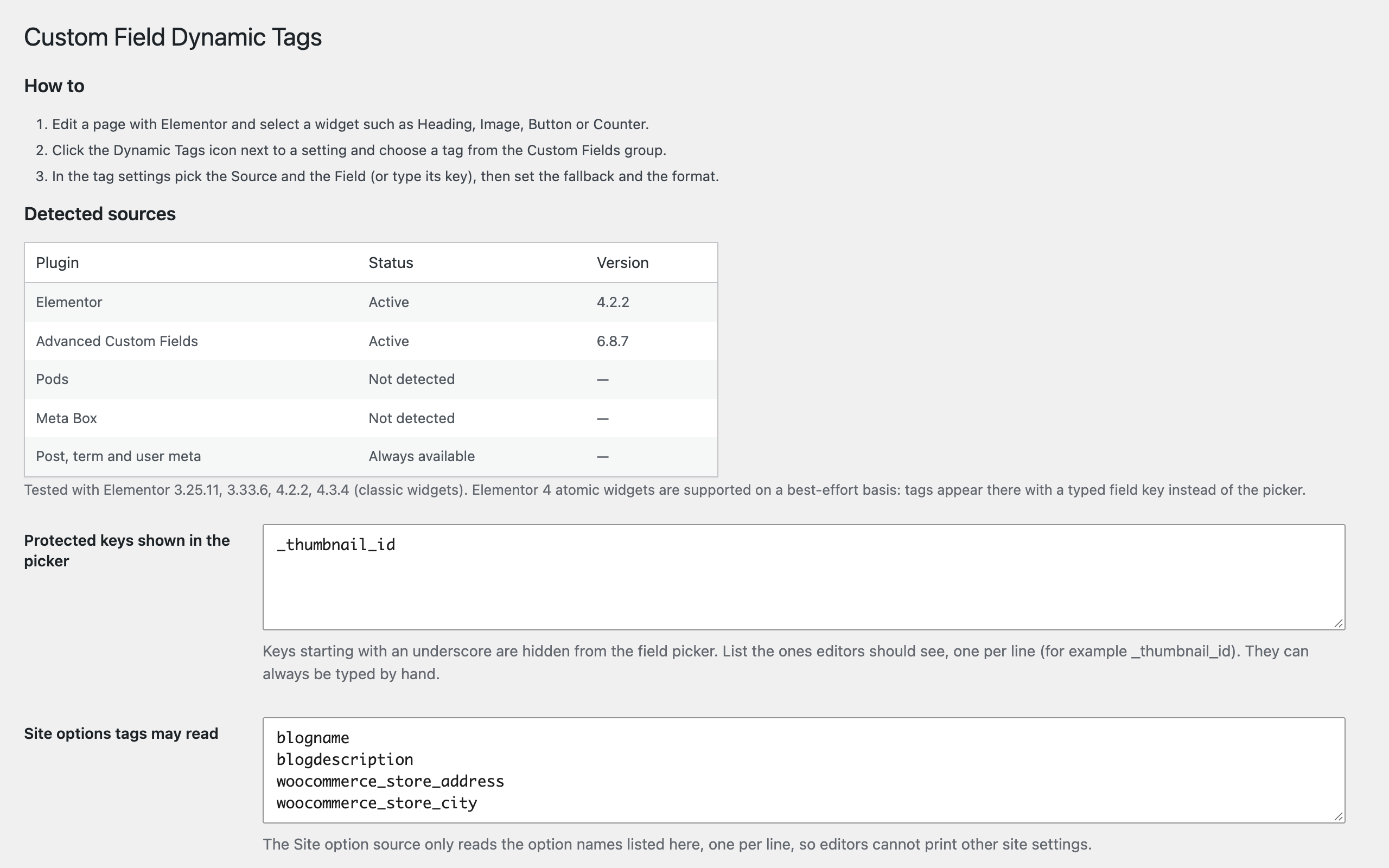Click ACF version 6.8.7 cell

(613, 342)
